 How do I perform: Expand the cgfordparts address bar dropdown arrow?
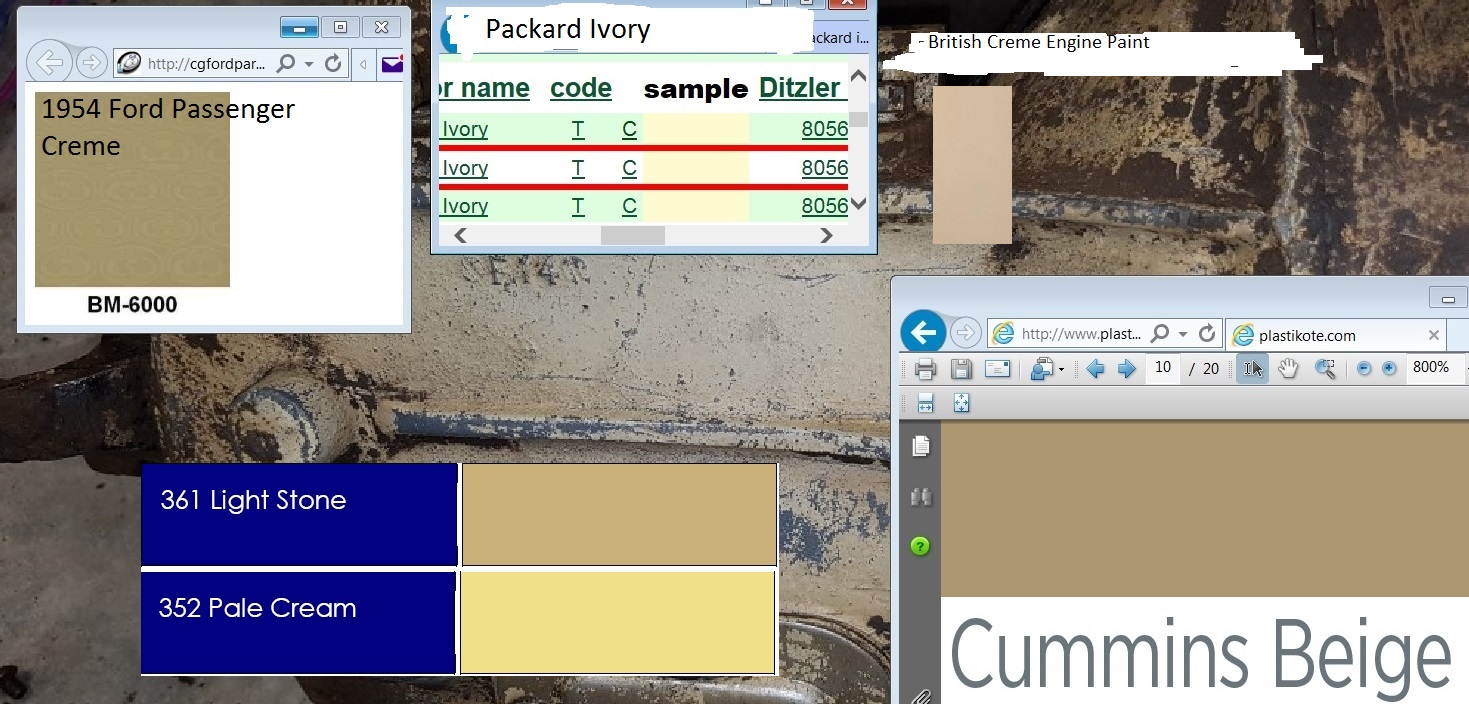pyautogui.click(x=308, y=64)
